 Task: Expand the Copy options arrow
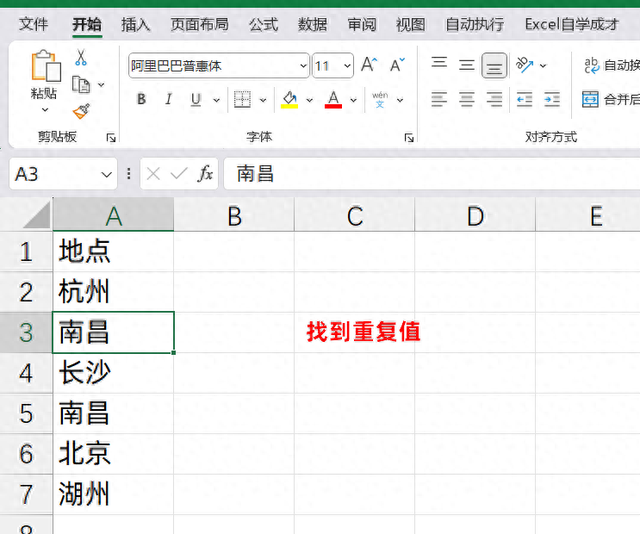coord(101,85)
